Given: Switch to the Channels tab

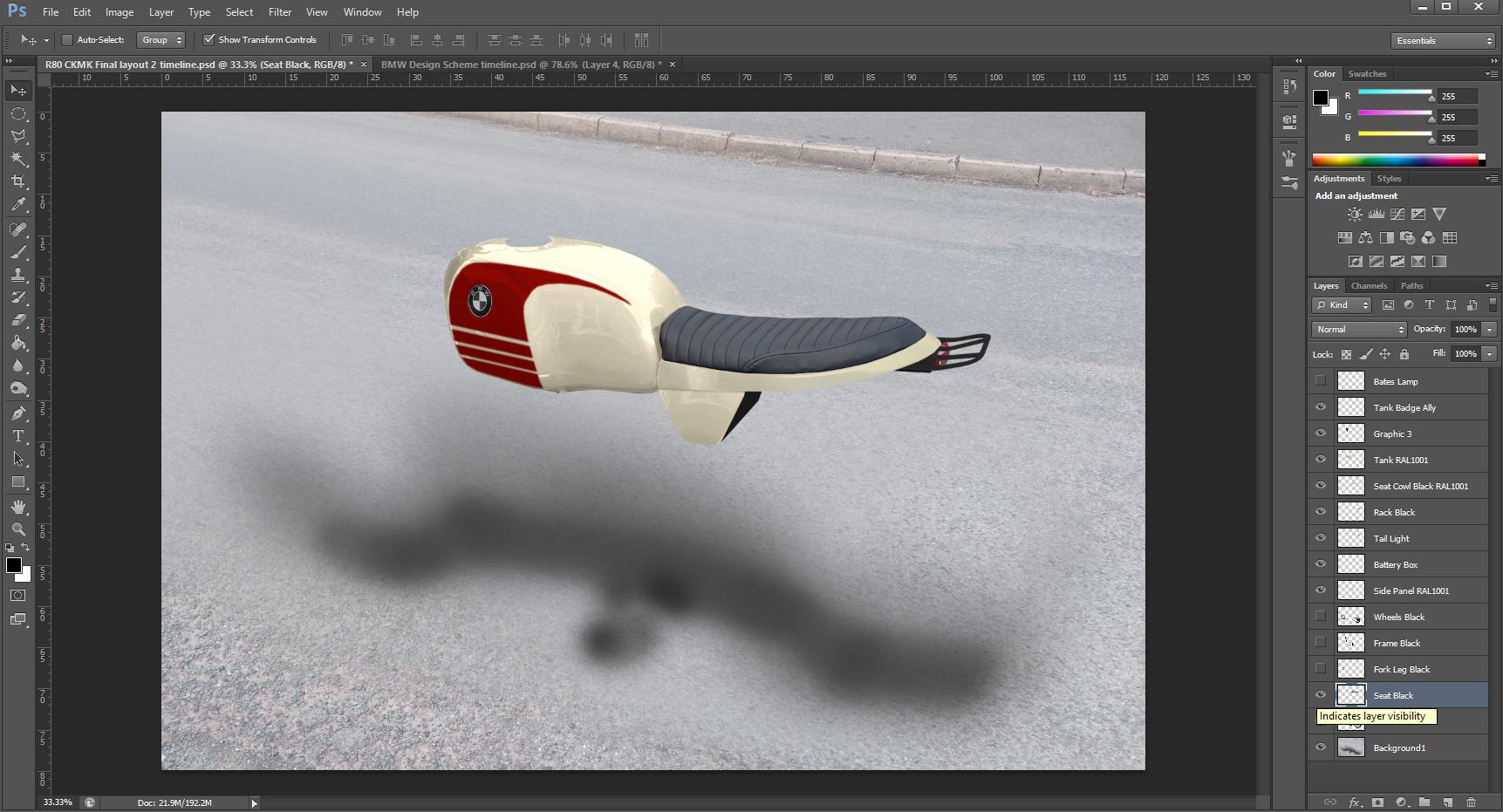Looking at the screenshot, I should 1369,286.
